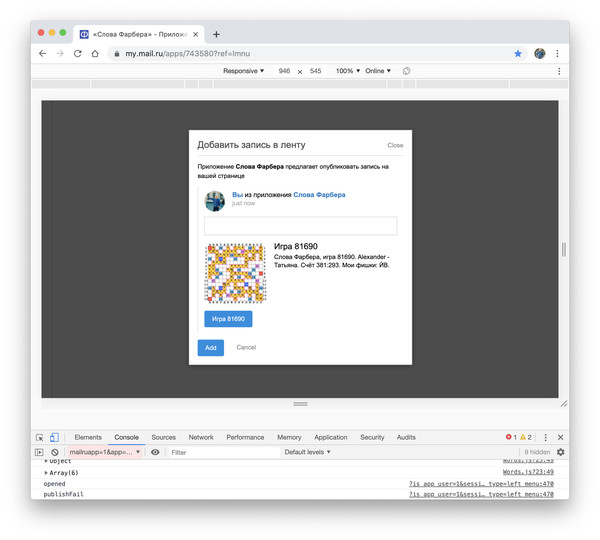Open the DevTools customize menu
This screenshot has height=540, width=600.
545,437
